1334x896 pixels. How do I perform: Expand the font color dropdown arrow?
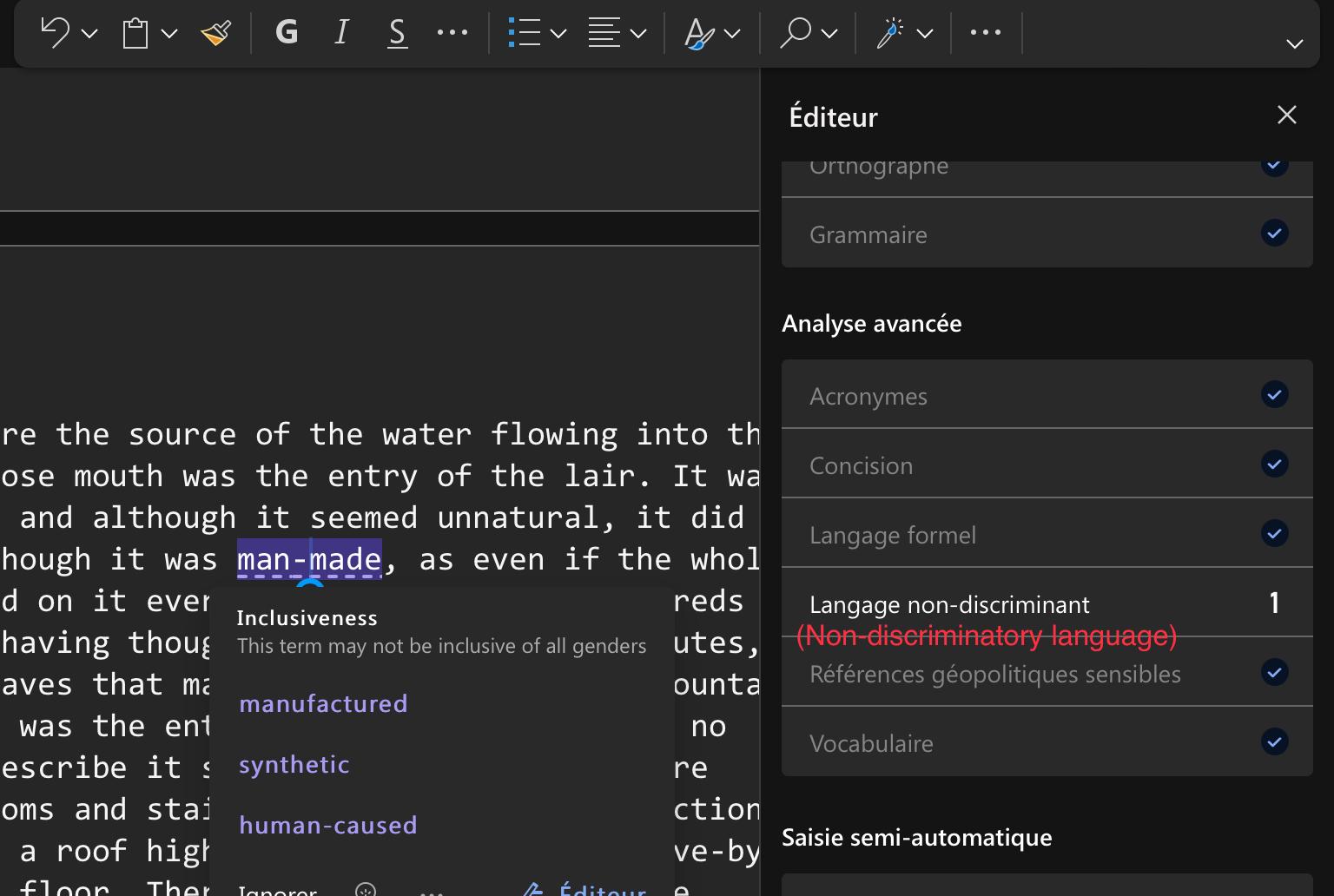[x=732, y=33]
